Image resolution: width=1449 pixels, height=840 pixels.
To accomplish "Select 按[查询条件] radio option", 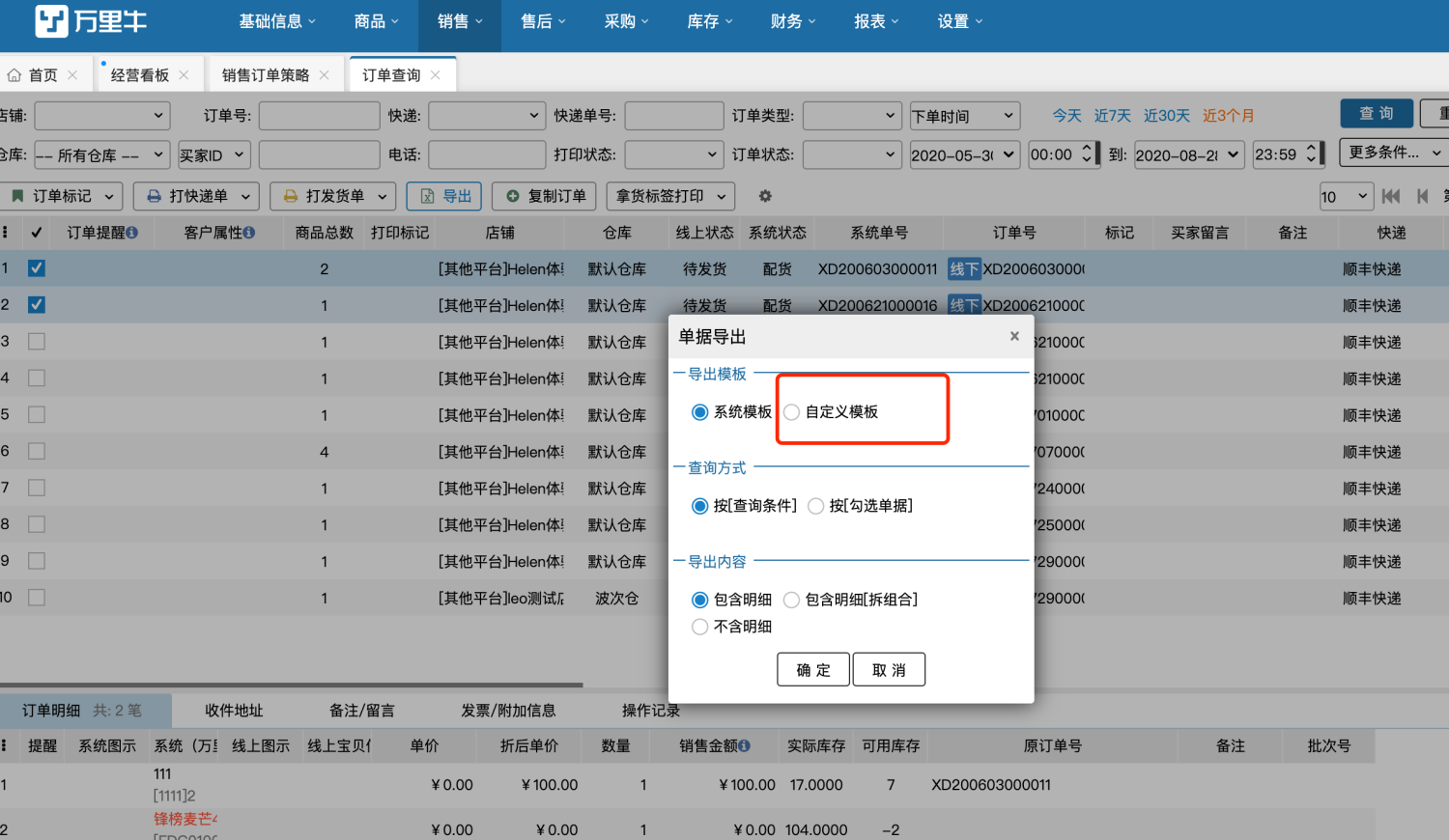I will point(700,506).
